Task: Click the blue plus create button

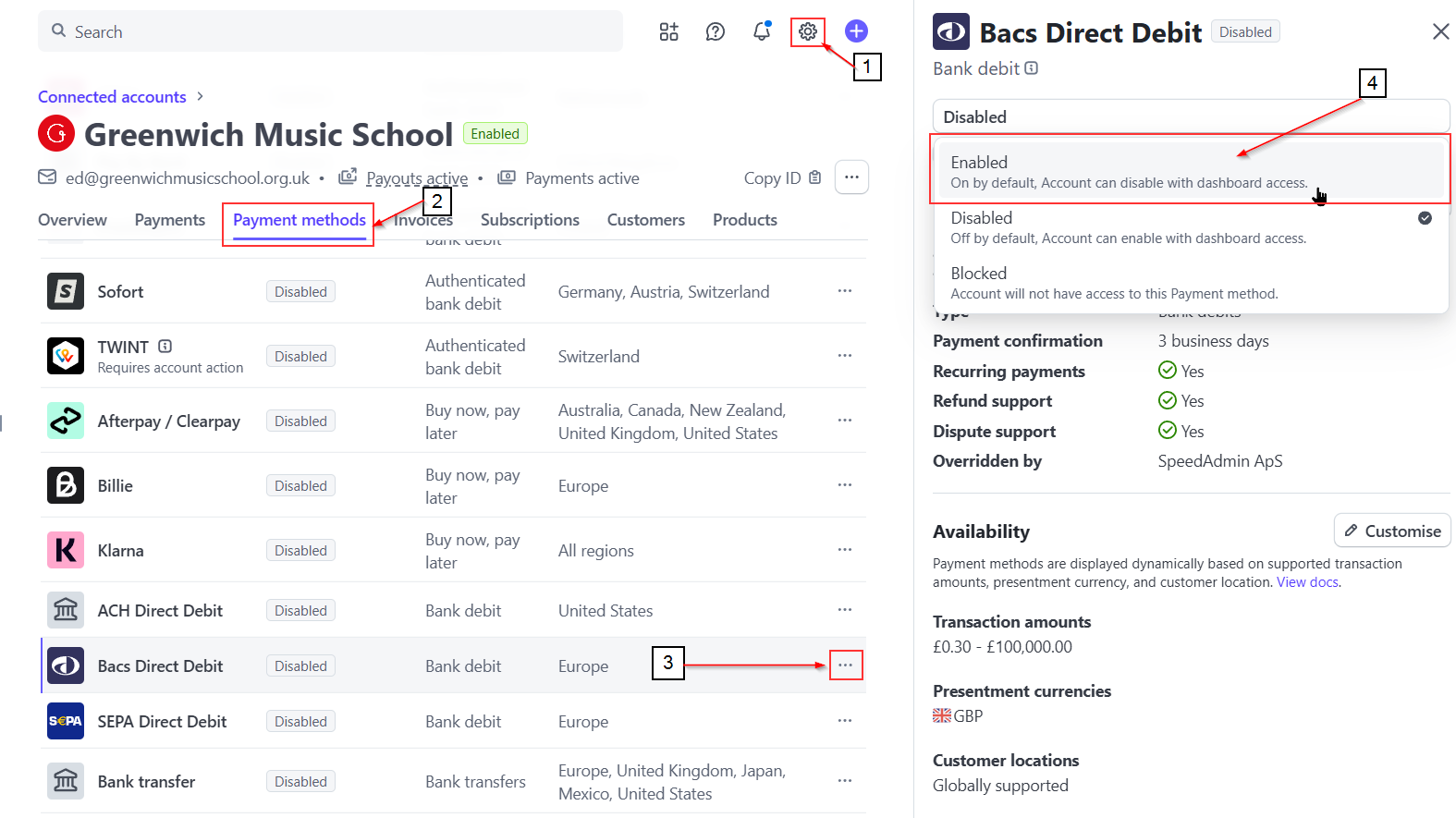Action: (x=857, y=31)
